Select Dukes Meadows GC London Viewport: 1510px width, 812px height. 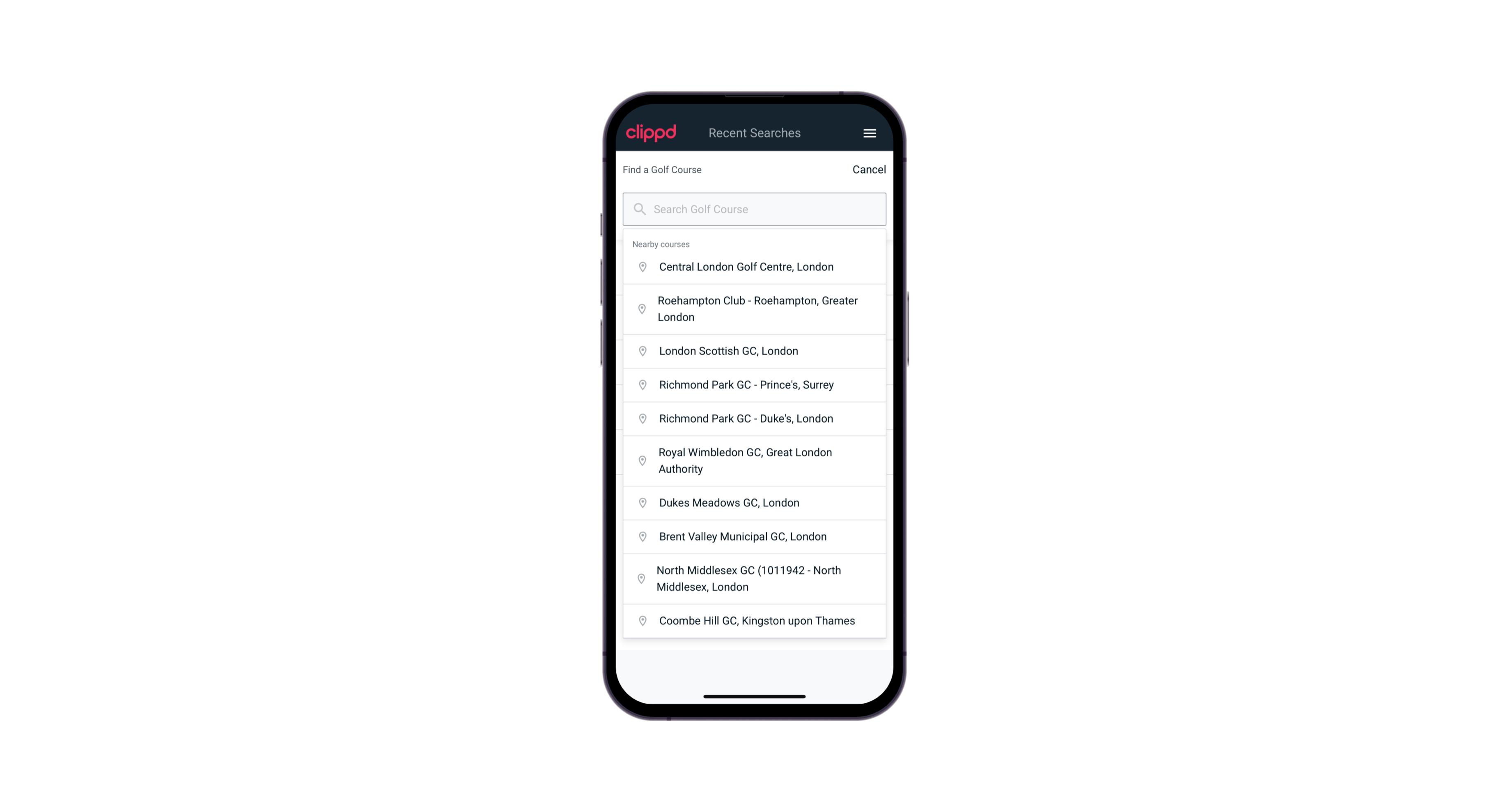coord(755,502)
